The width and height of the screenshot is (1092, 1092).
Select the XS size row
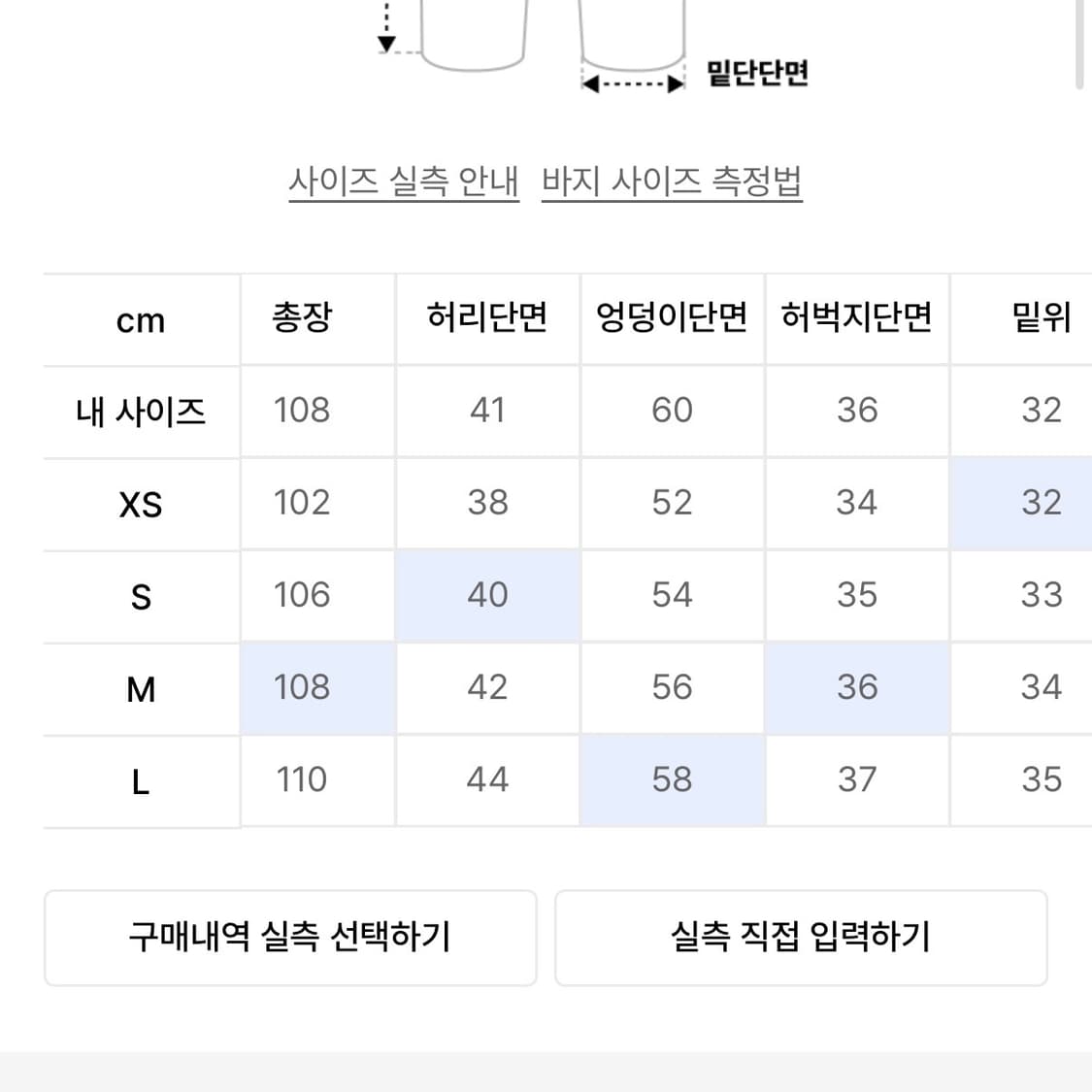141,503
